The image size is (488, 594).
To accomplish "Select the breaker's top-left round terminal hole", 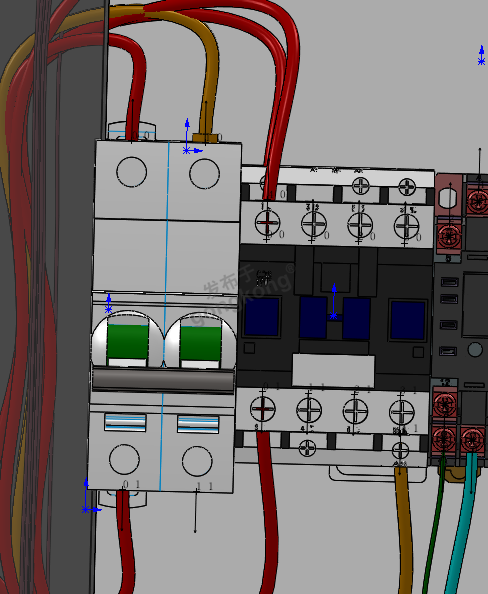I will pos(131,172).
